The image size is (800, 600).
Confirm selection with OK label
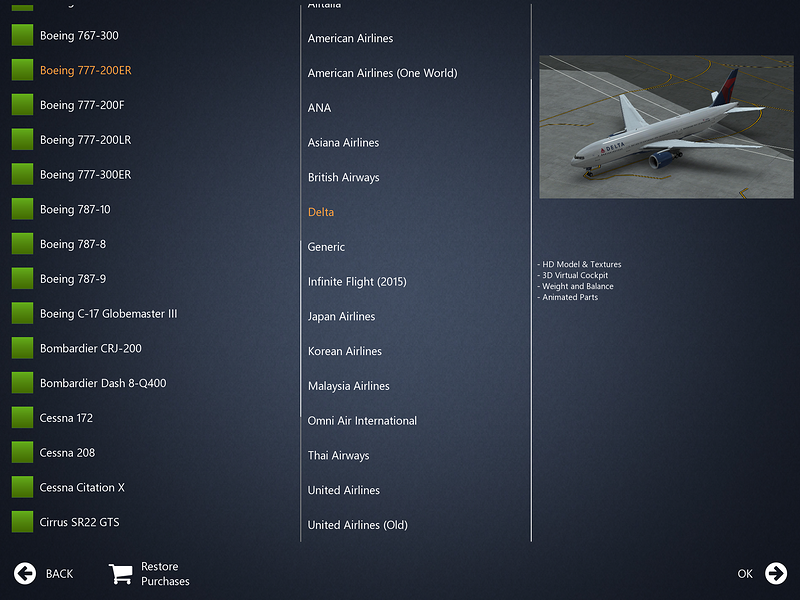745,574
